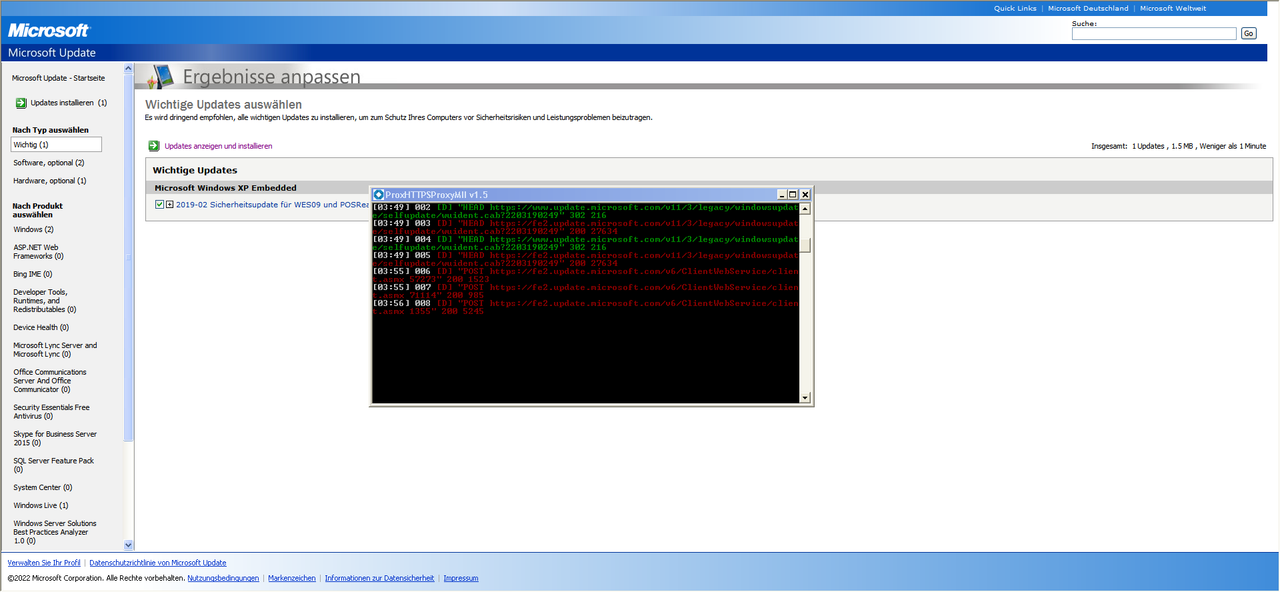The width and height of the screenshot is (1280, 592).
Task: Click console log entry 002 HEAD line
Action: click(x=586, y=211)
